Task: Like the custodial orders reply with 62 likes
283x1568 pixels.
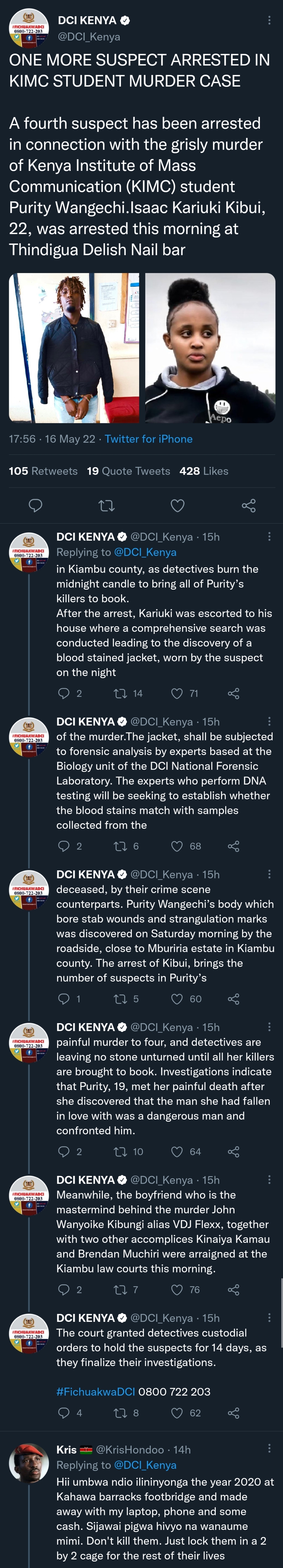Action: (x=177, y=1413)
